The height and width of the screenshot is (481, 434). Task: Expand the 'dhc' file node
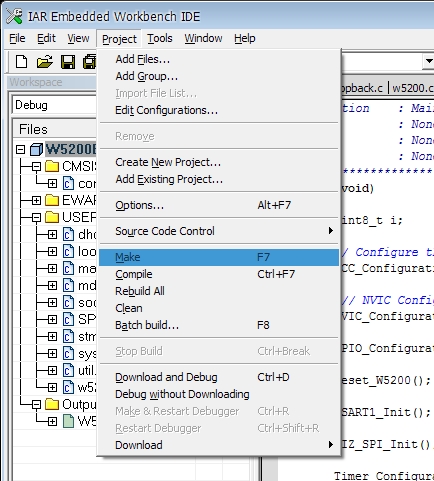click(x=52, y=235)
